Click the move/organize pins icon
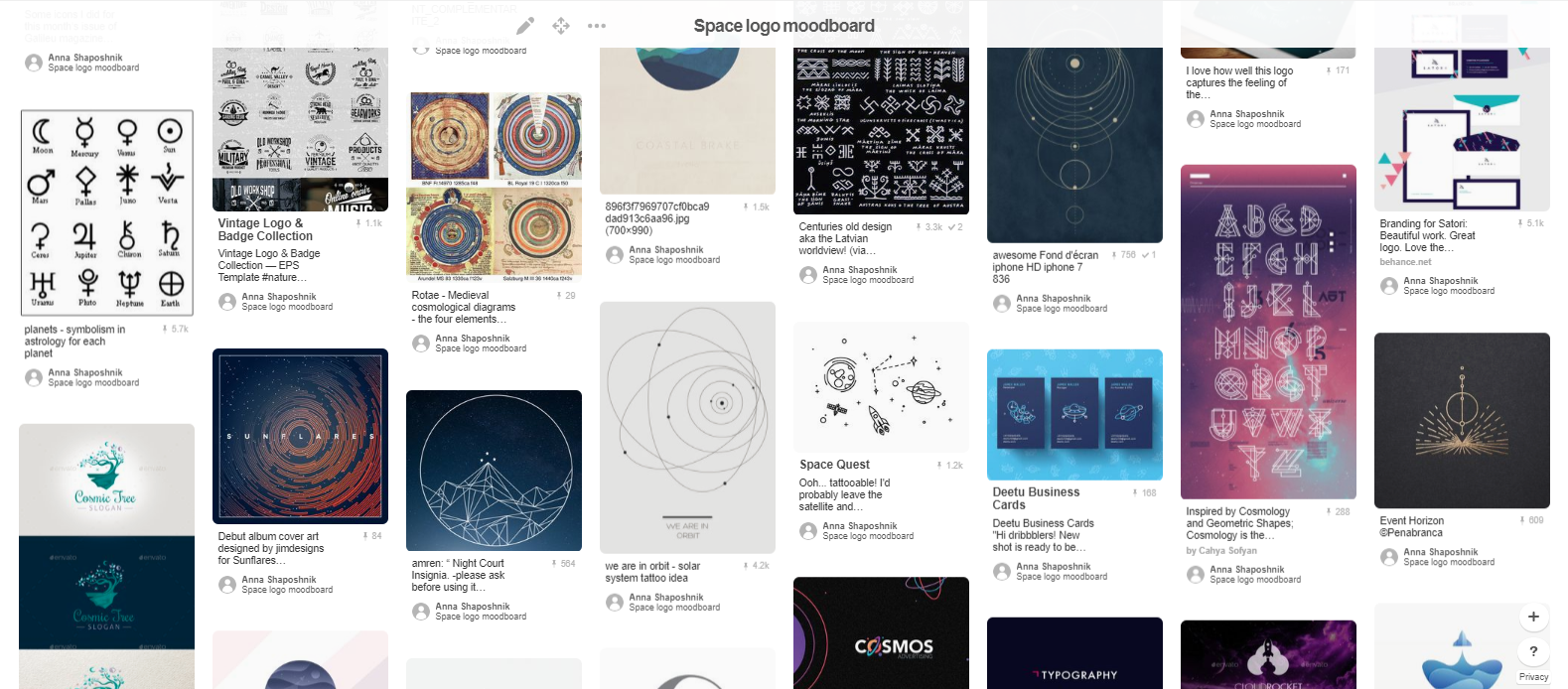Viewport: 1568px width, 689px height. pos(561,26)
